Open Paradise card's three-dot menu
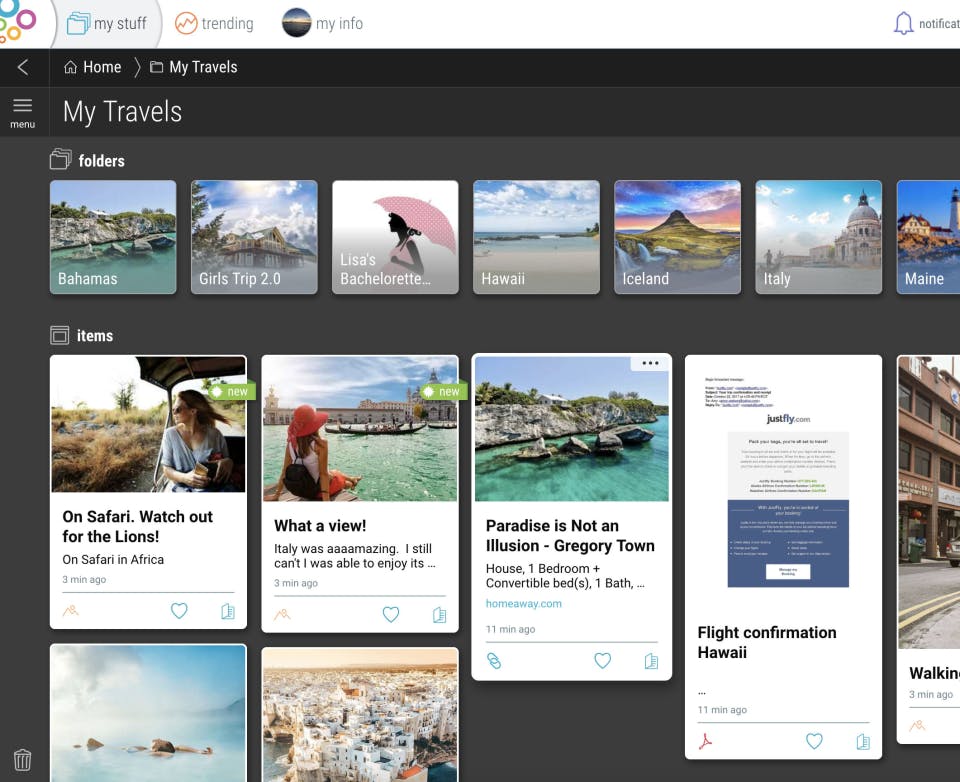 [x=650, y=363]
